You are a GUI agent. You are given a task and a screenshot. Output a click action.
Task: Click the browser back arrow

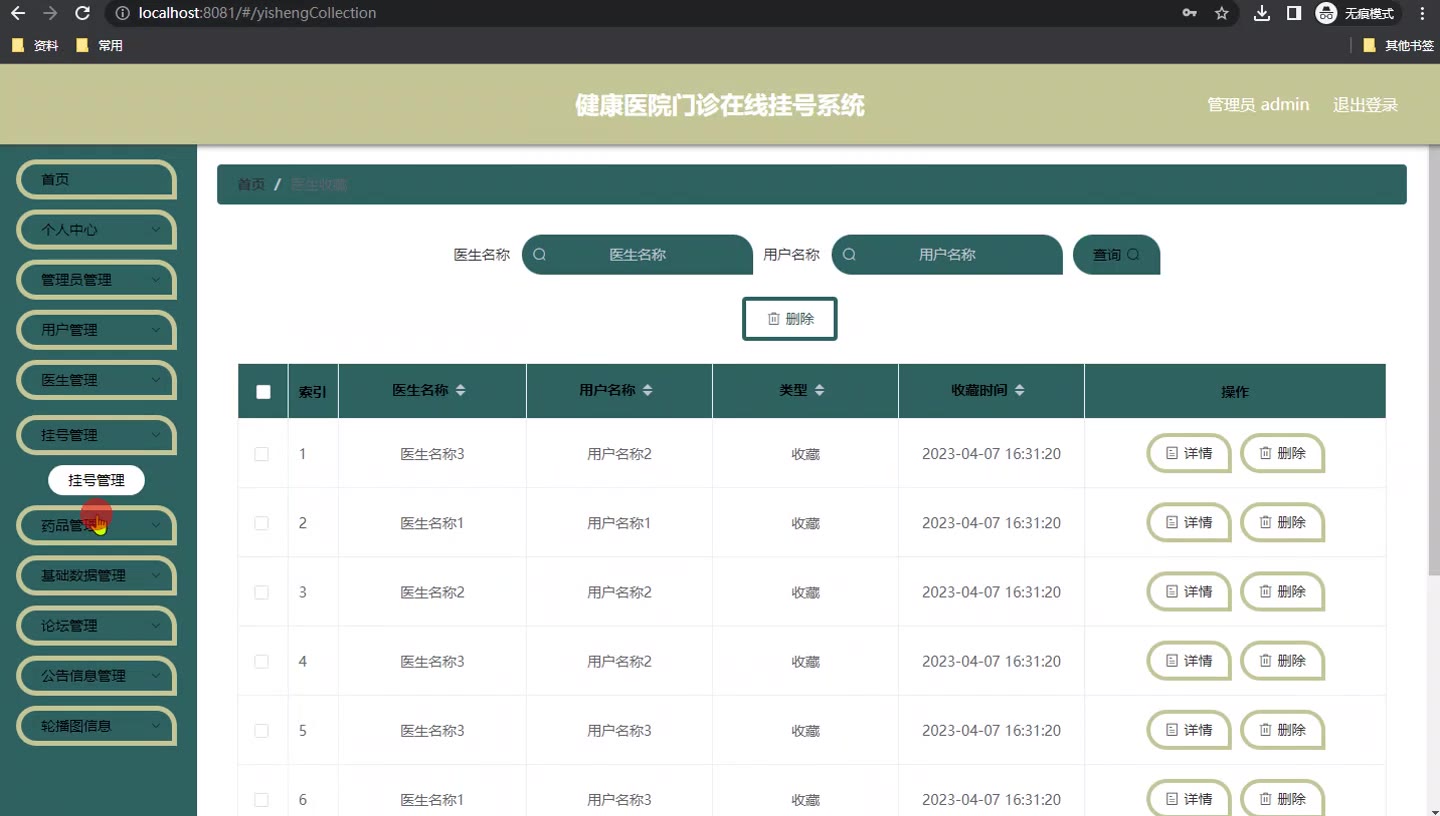pos(17,13)
